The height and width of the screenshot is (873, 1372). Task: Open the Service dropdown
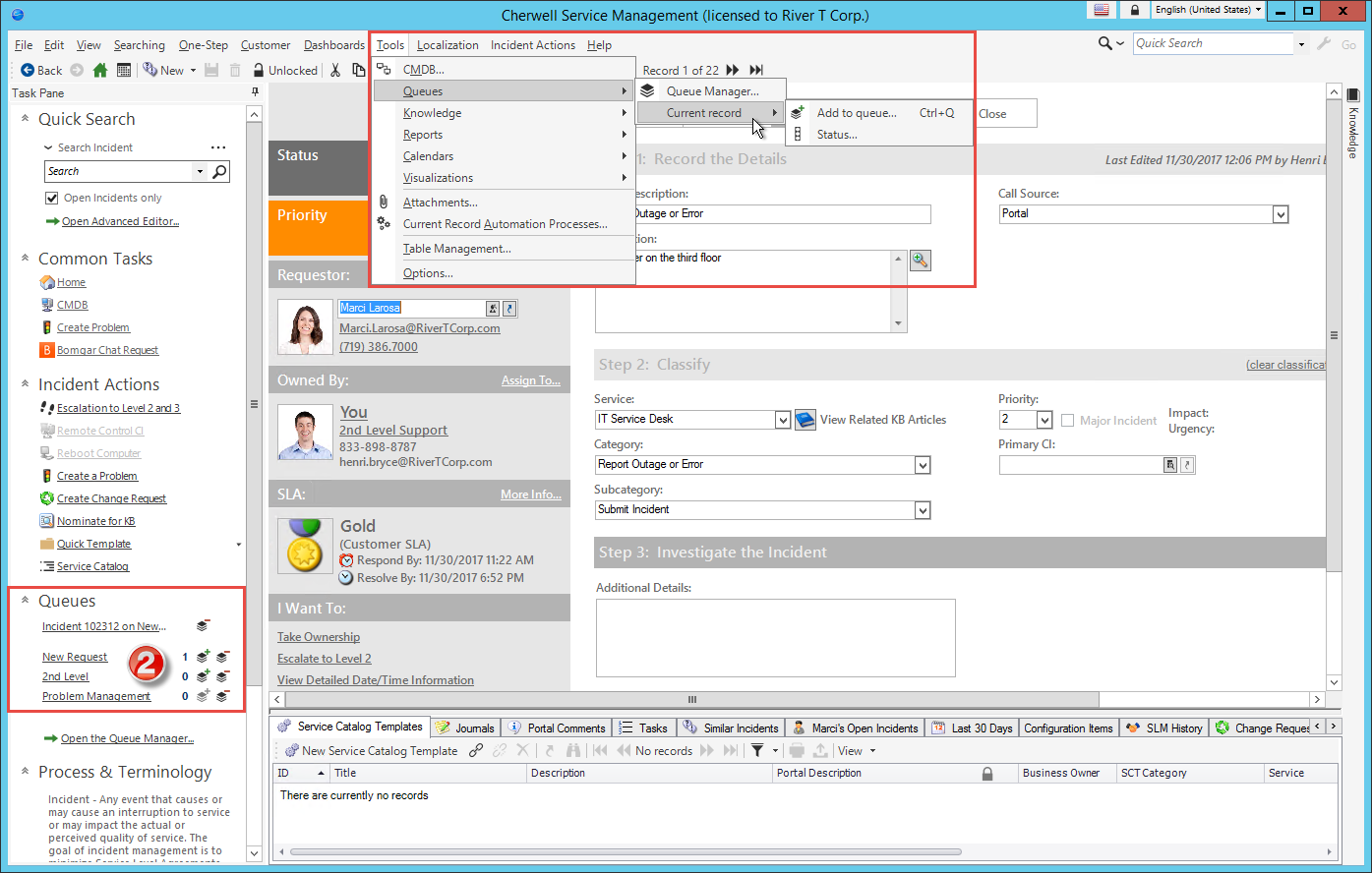783,420
